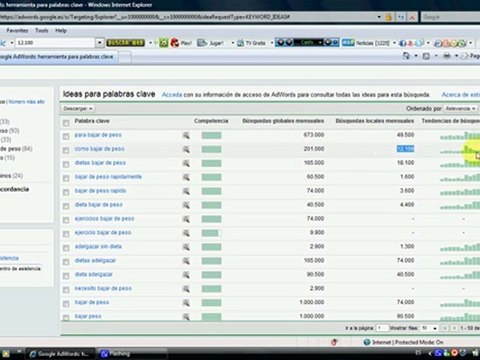Image resolution: width=480 pixels, height=360 pixels.
Task: Open the Tools menu
Action: point(42,30)
